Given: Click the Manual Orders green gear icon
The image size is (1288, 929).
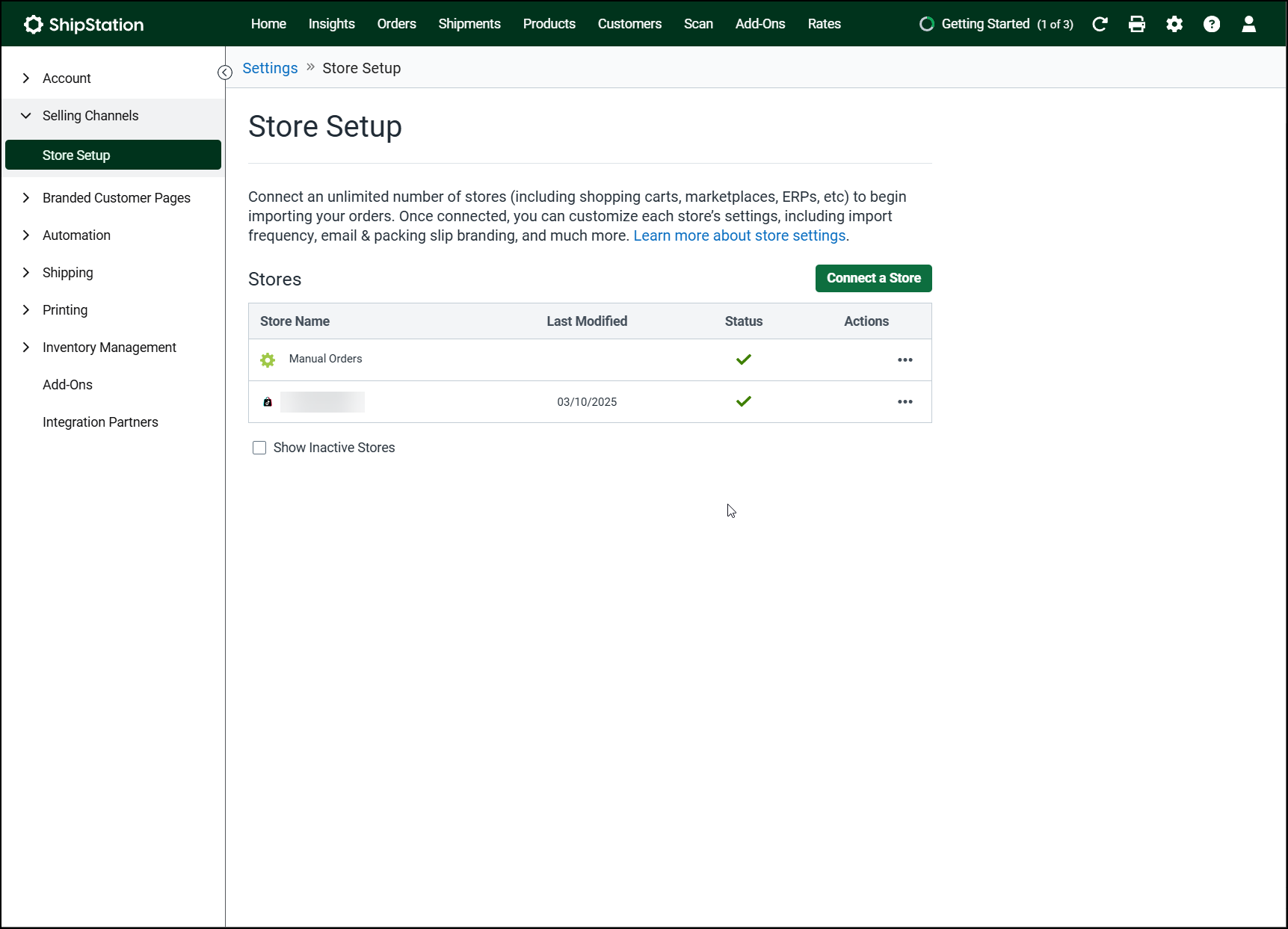Looking at the screenshot, I should [x=268, y=360].
